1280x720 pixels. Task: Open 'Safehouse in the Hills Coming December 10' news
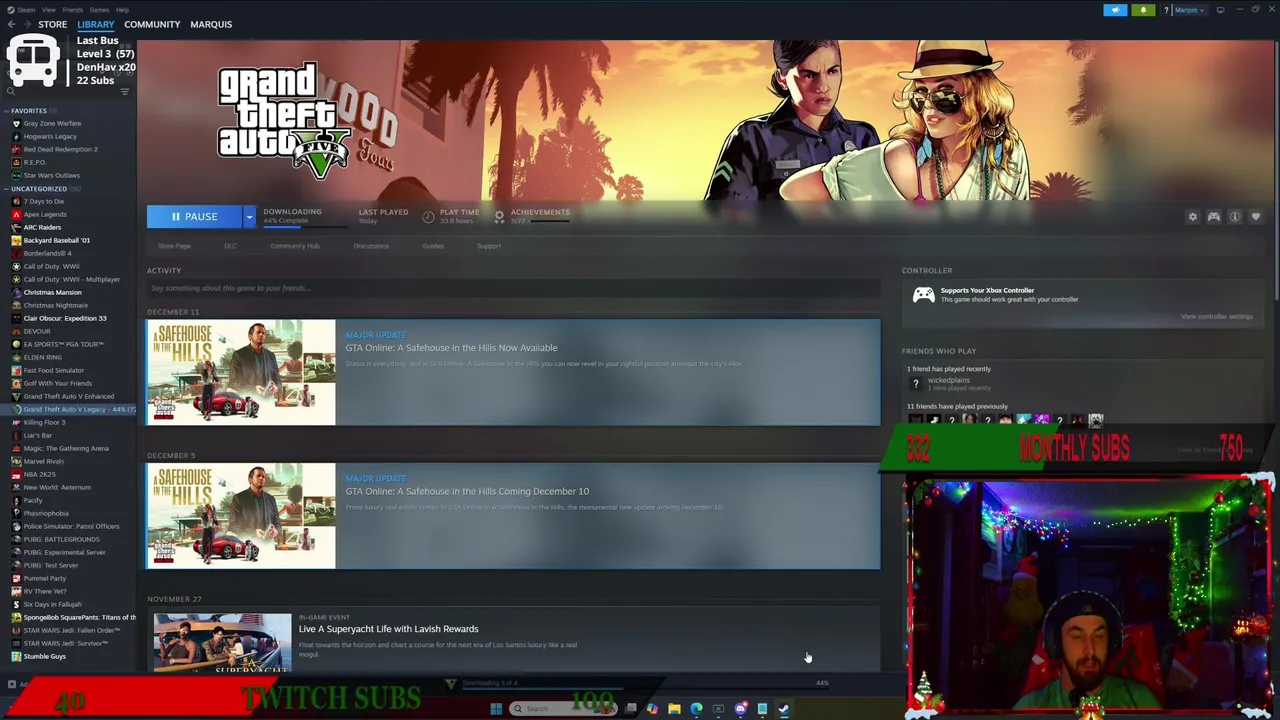pos(513,516)
